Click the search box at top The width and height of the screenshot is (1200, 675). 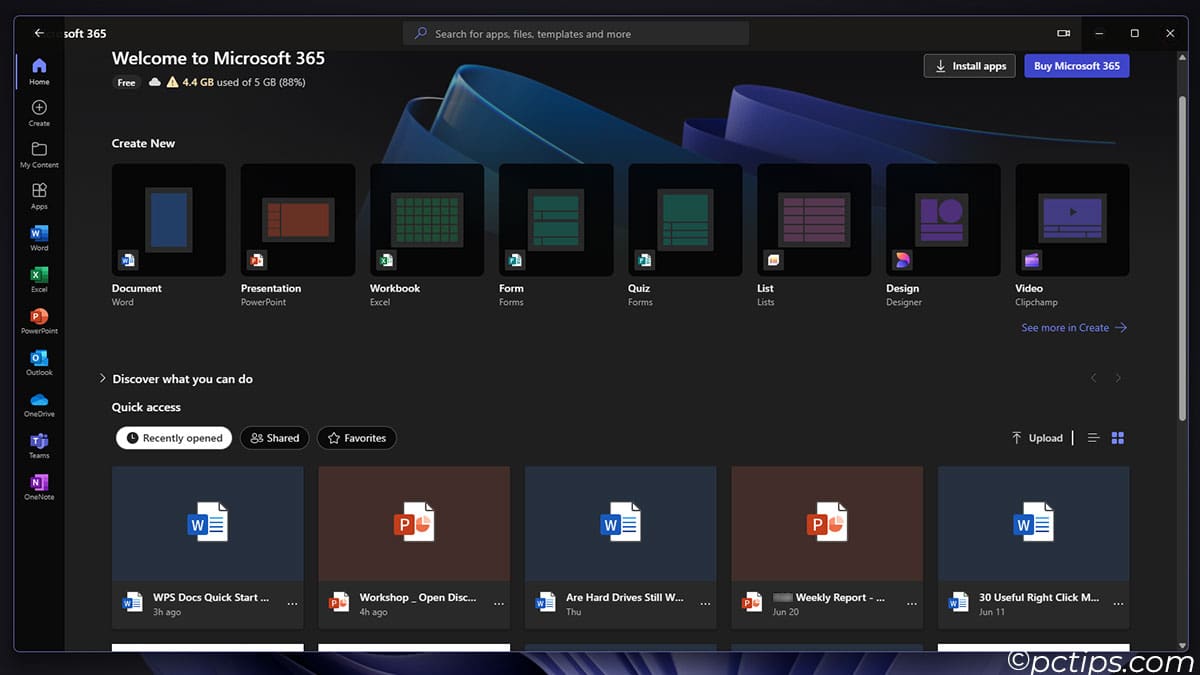point(576,34)
